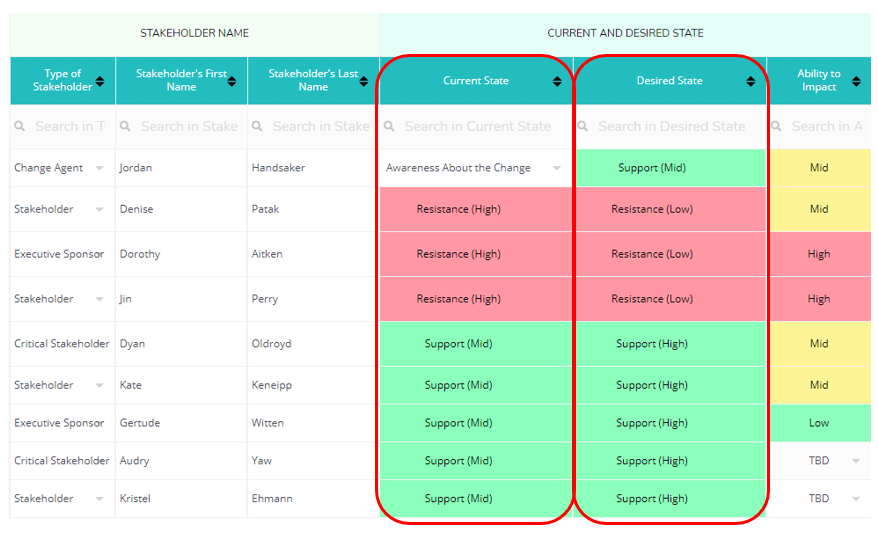Screen dimensions: 878x537
Task: Sort the Current State column
Action: point(557,81)
